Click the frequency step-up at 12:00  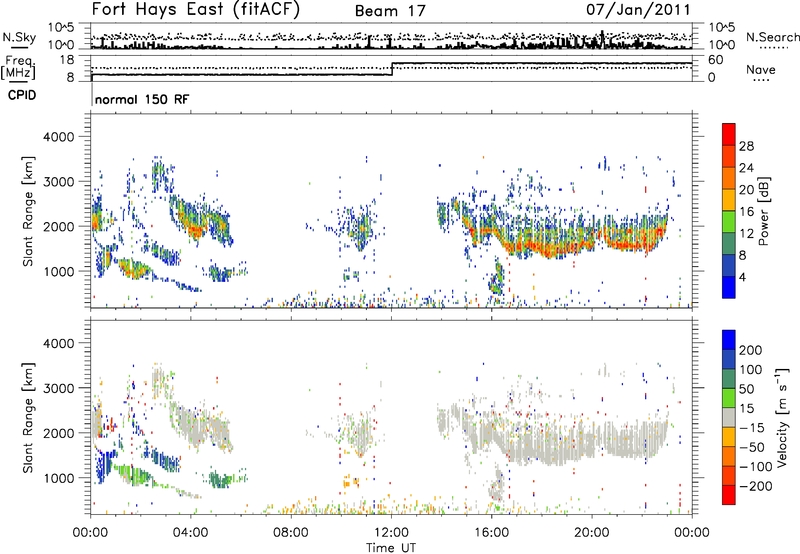[x=392, y=69]
